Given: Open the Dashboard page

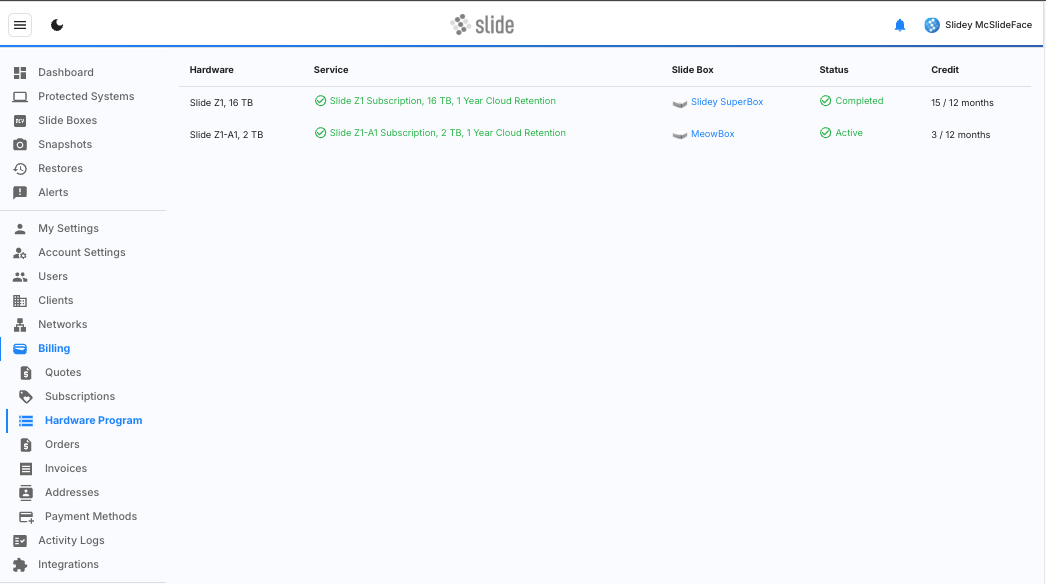Looking at the screenshot, I should 65,72.
